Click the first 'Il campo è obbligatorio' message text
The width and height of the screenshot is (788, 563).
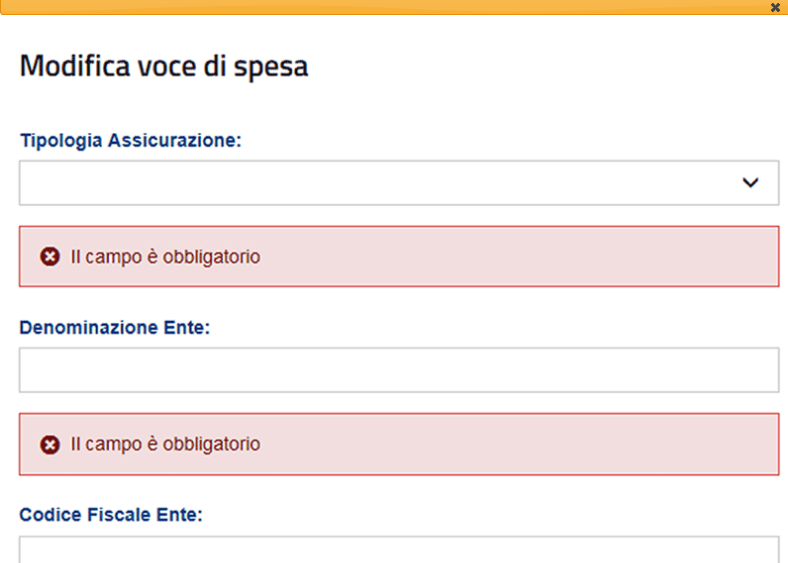click(165, 257)
